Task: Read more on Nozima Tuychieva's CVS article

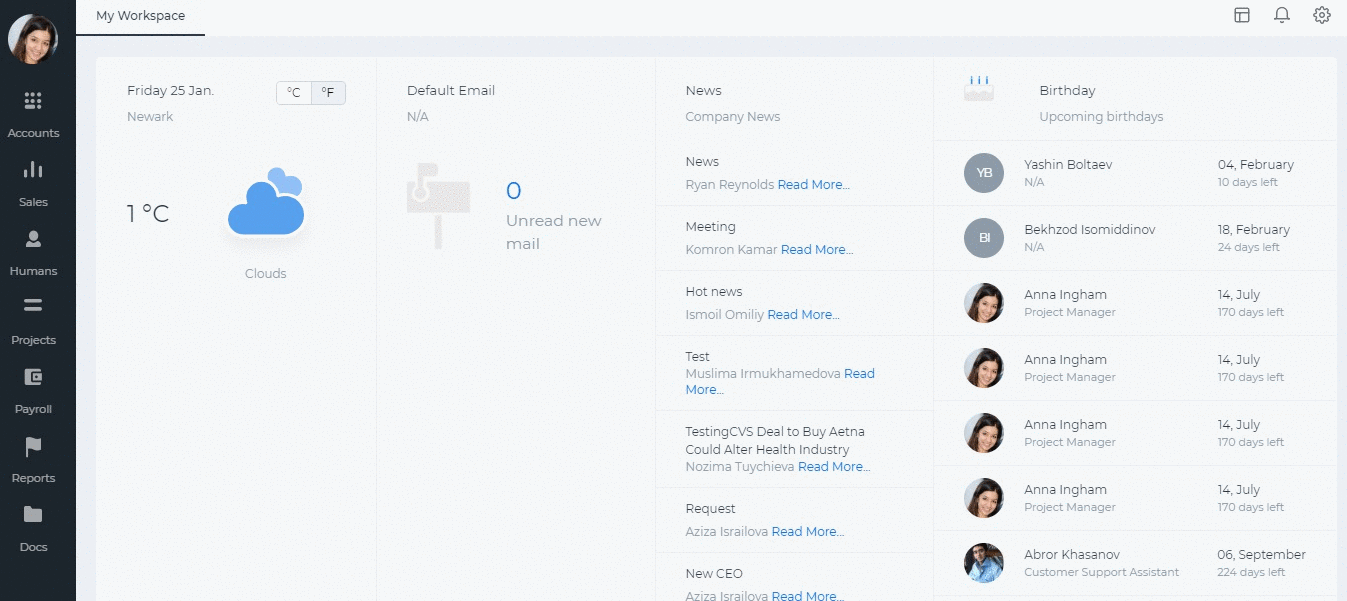Action: click(x=834, y=467)
